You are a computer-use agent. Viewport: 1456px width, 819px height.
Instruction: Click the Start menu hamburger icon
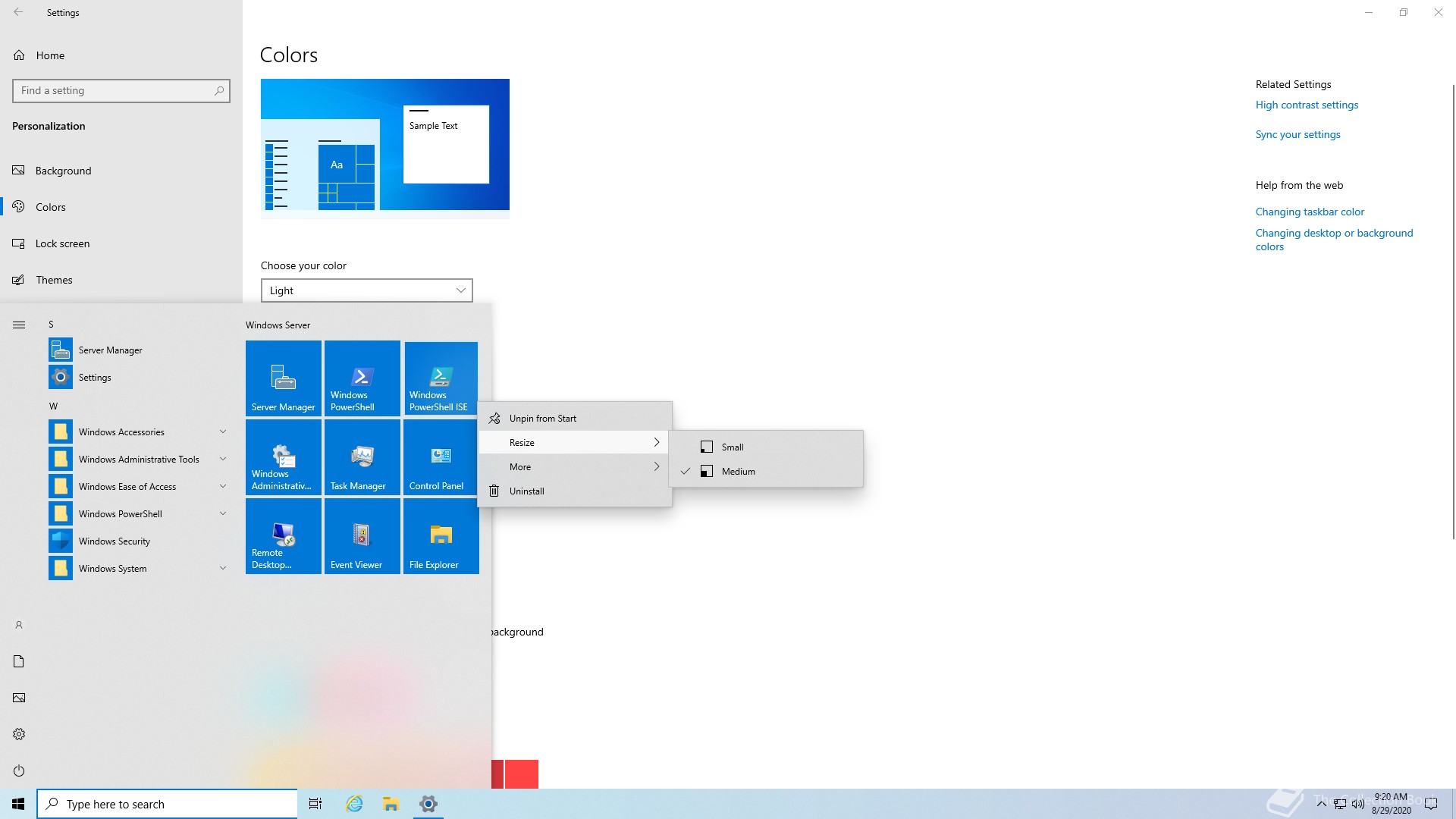(x=19, y=325)
